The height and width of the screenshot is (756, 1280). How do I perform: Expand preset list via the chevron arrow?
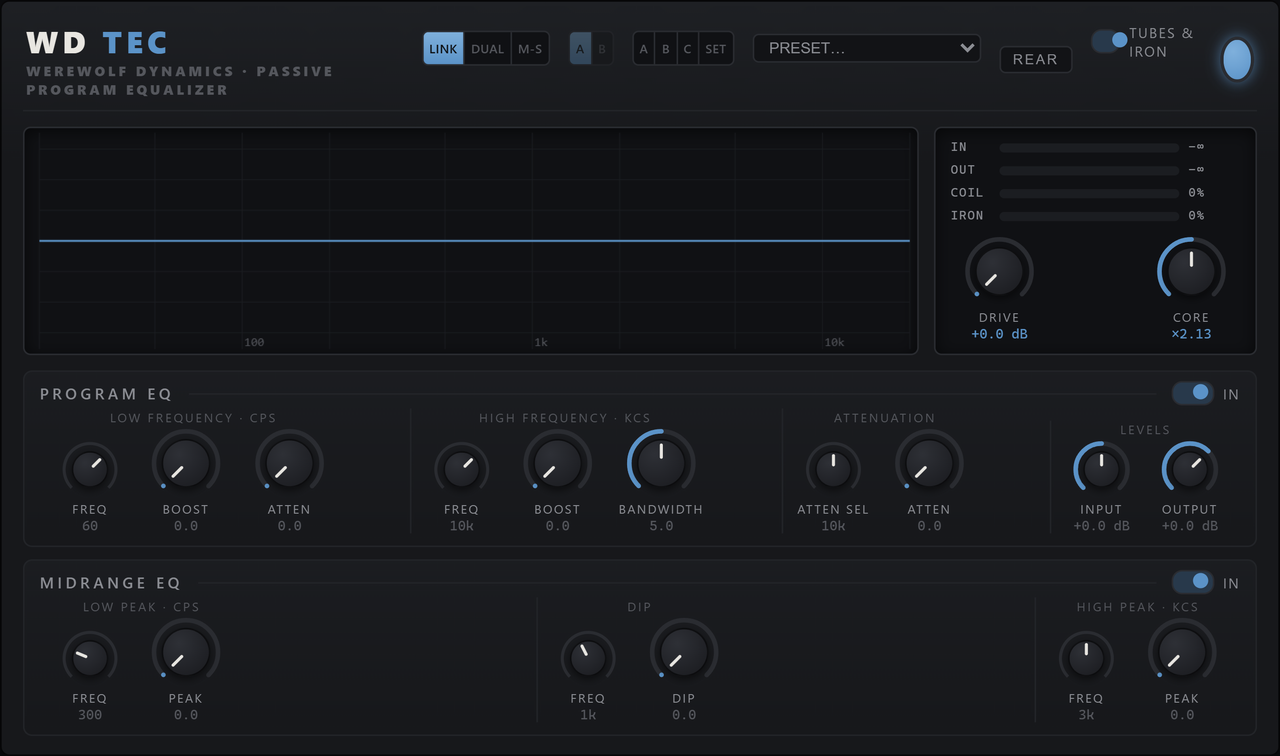966,48
